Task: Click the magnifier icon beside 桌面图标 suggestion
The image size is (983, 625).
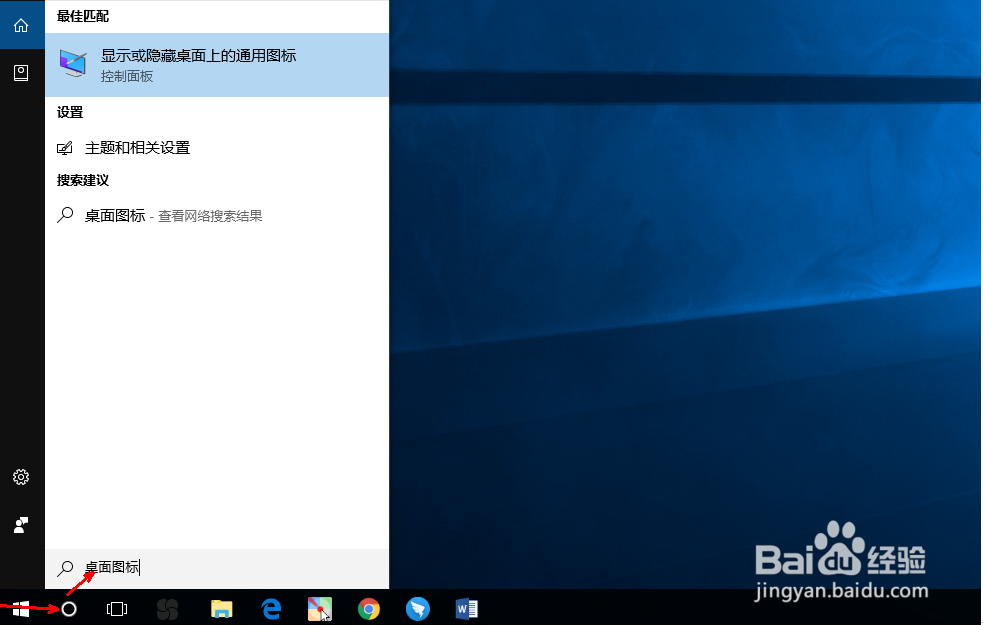Action: pos(65,215)
